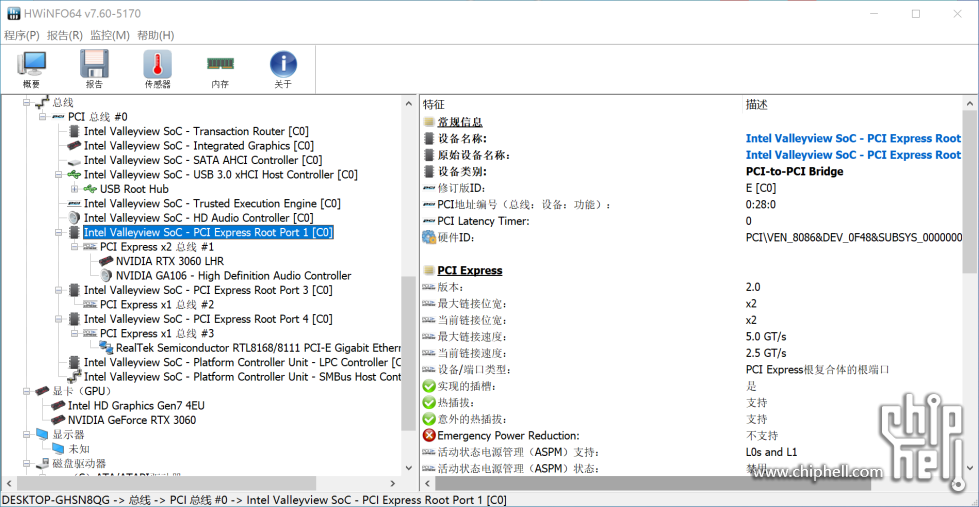Click the 原始设备名称 value link
The height and width of the screenshot is (507, 979).
854,155
